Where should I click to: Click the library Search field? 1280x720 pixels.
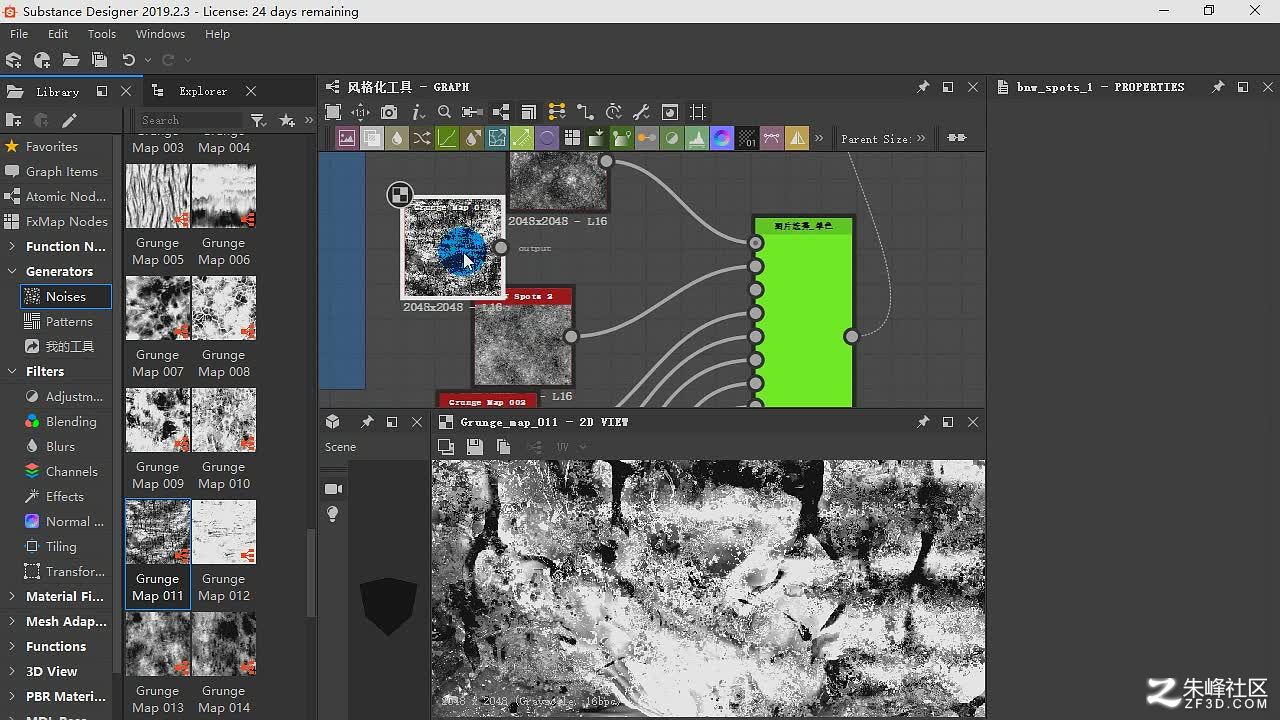tap(190, 120)
